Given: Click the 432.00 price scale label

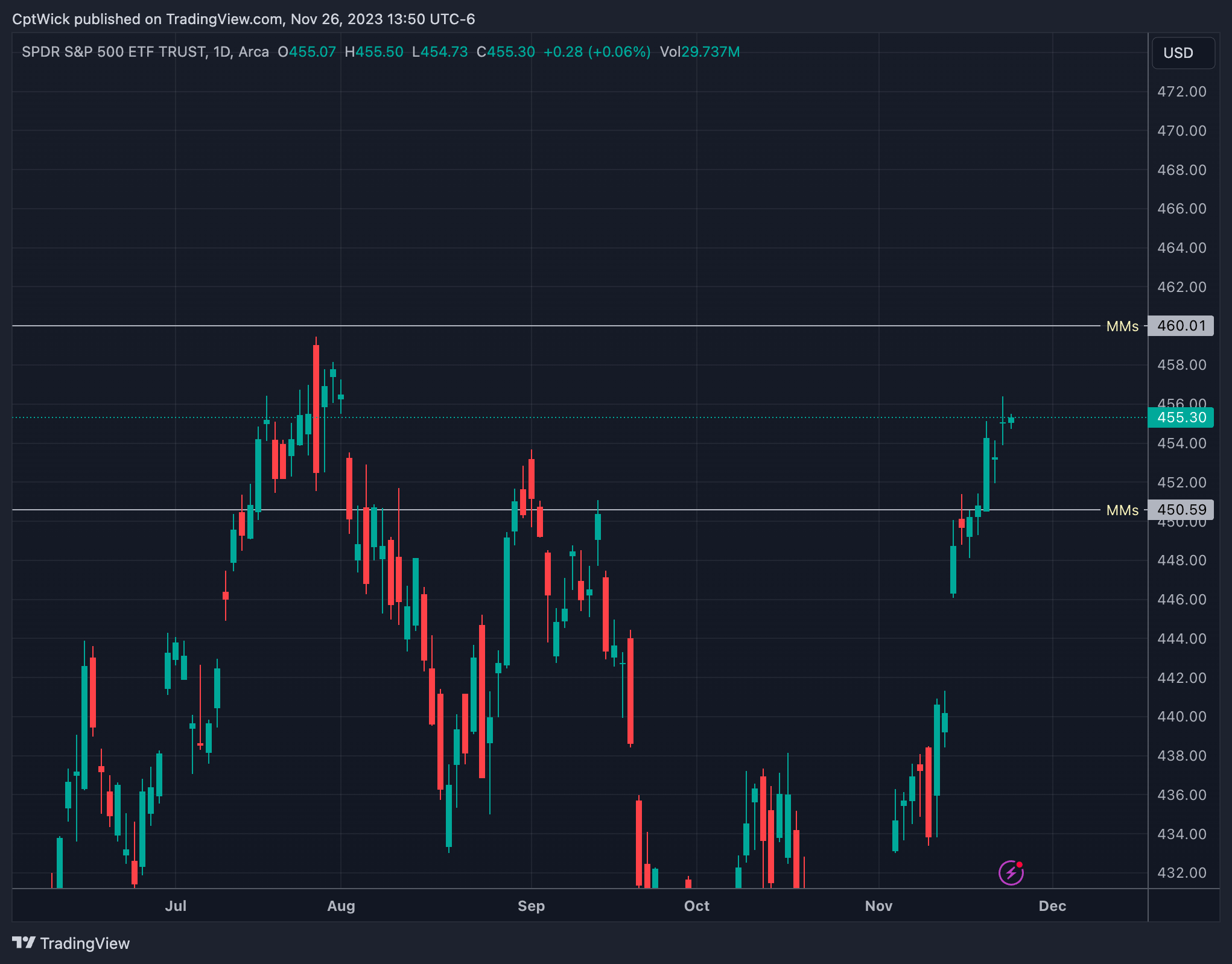Looking at the screenshot, I should click(1182, 873).
